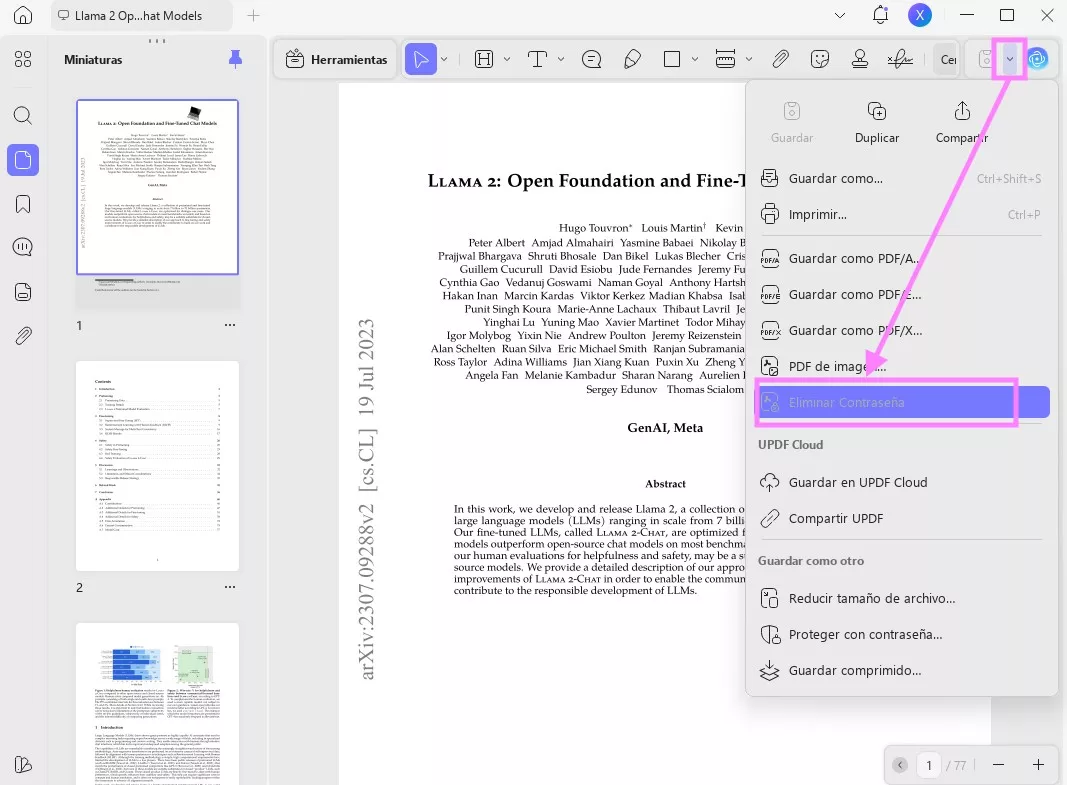Open the search panel in left sidebar

click(x=22, y=115)
